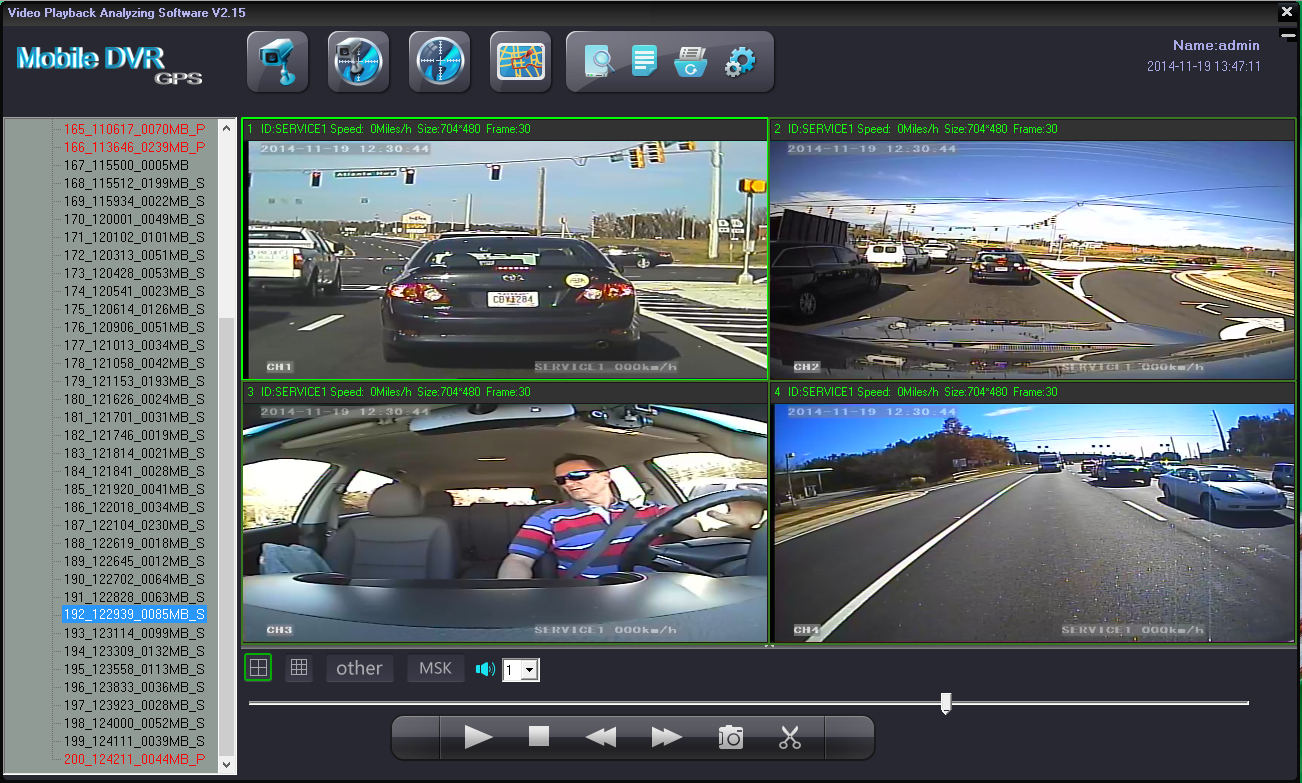Select file 200_124211_0044MB_P in list
This screenshot has height=783, width=1302.
[134, 759]
